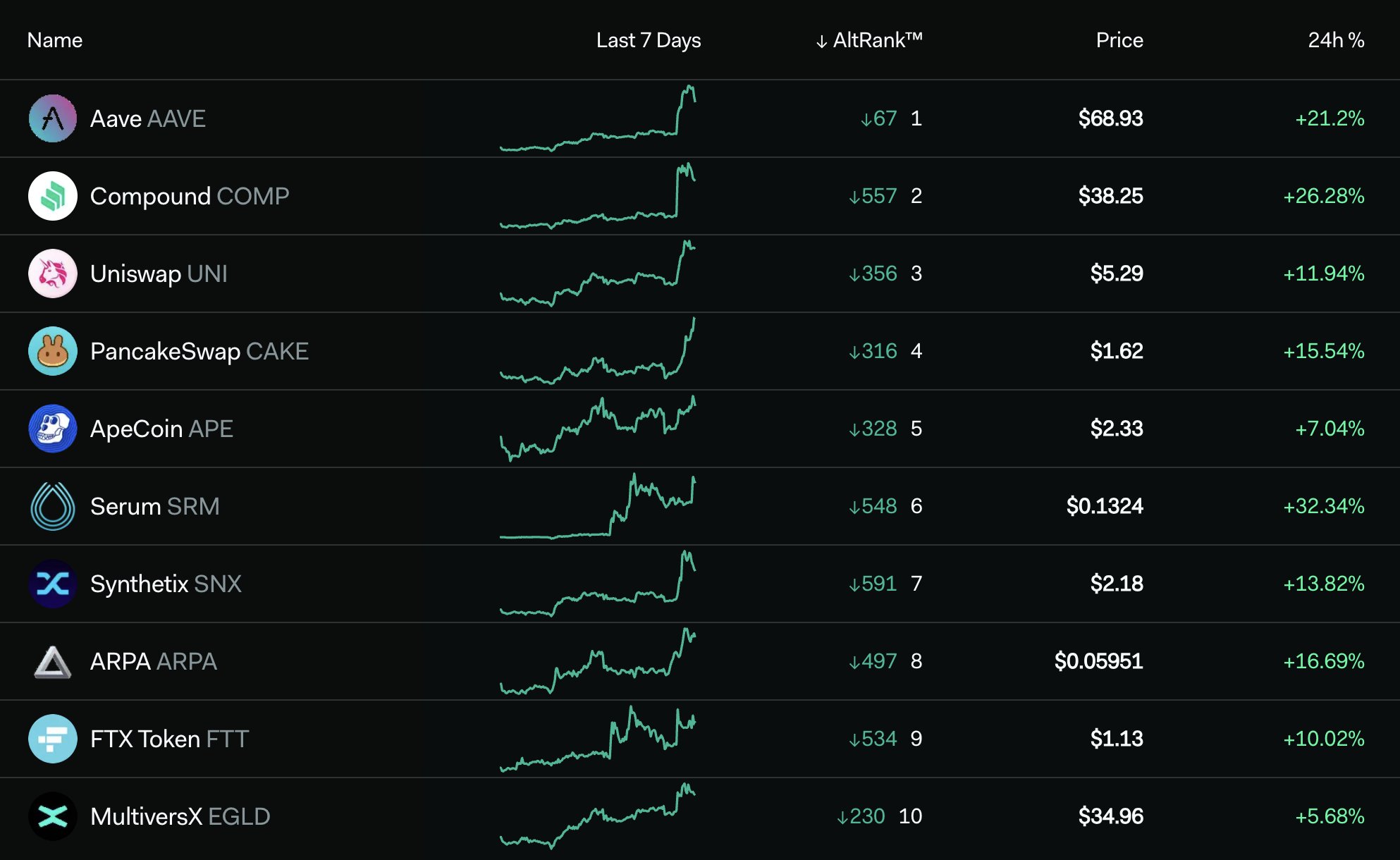Sort by the Last 7 Days header
1400x860 pixels.
pyautogui.click(x=649, y=40)
